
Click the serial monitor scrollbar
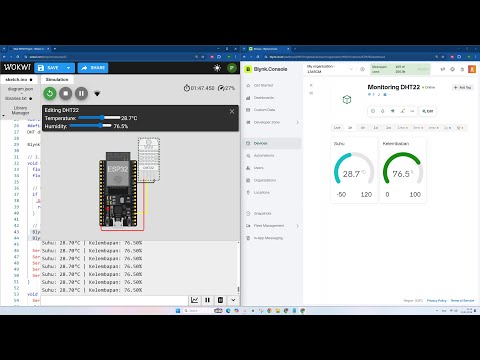[x=238, y=290]
